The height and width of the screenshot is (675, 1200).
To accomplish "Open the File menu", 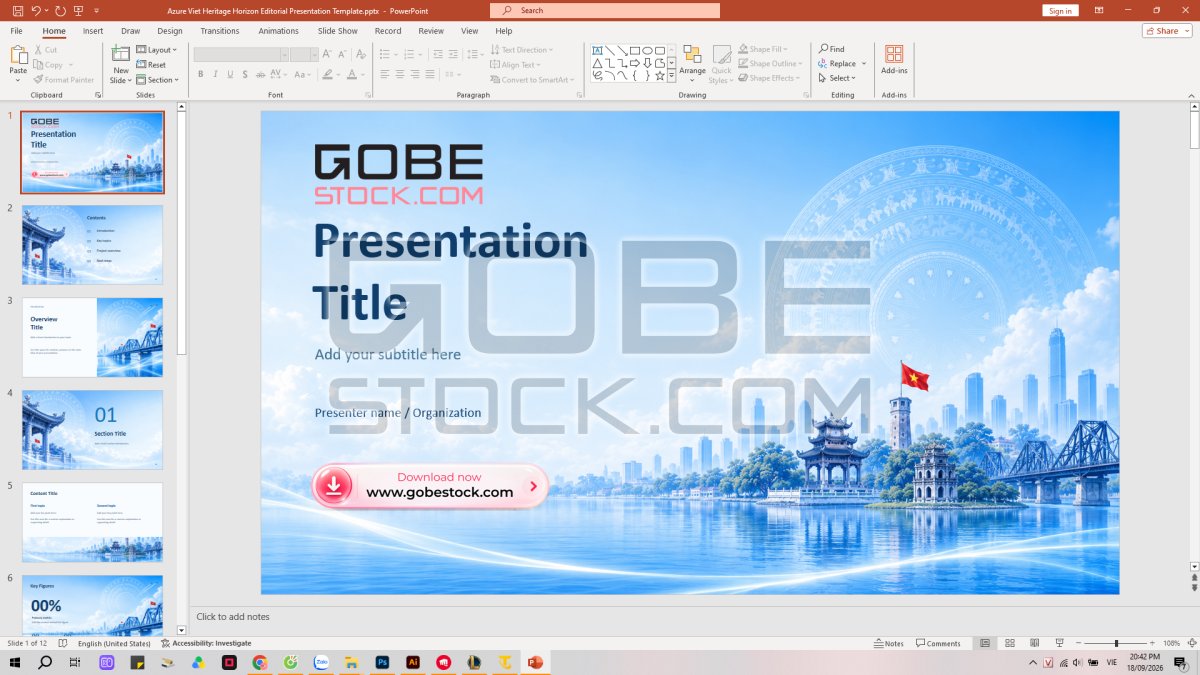I will point(16,31).
